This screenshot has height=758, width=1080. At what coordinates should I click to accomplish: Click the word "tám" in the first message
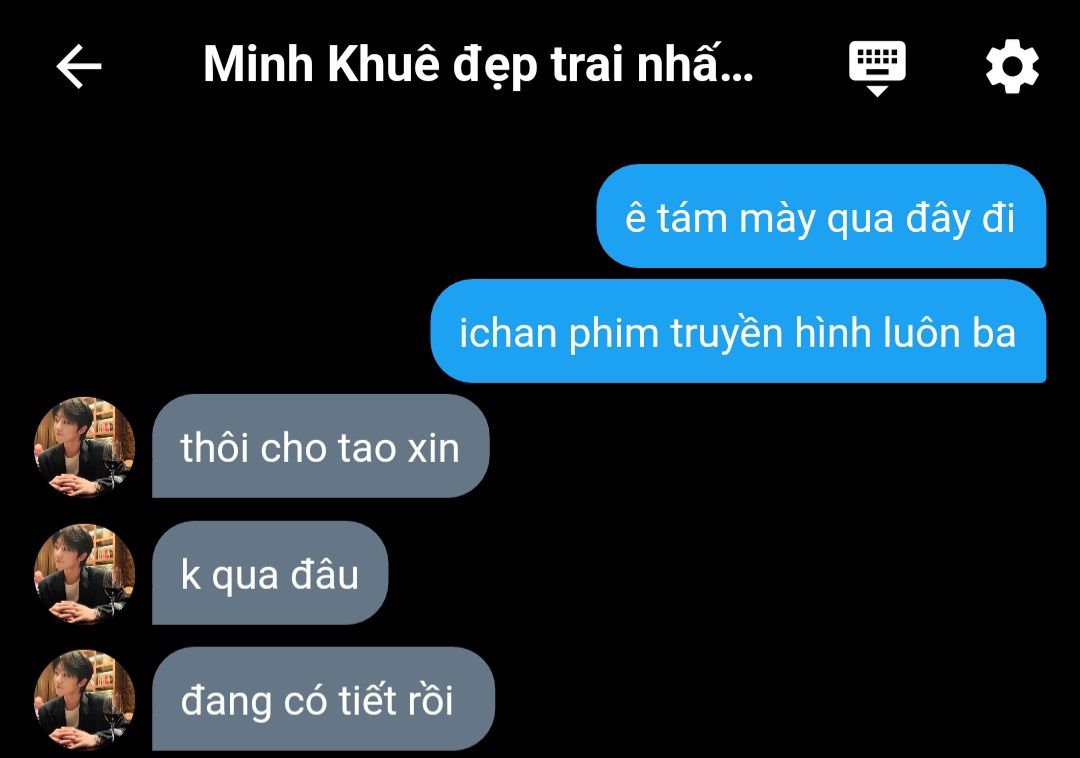tap(692, 218)
